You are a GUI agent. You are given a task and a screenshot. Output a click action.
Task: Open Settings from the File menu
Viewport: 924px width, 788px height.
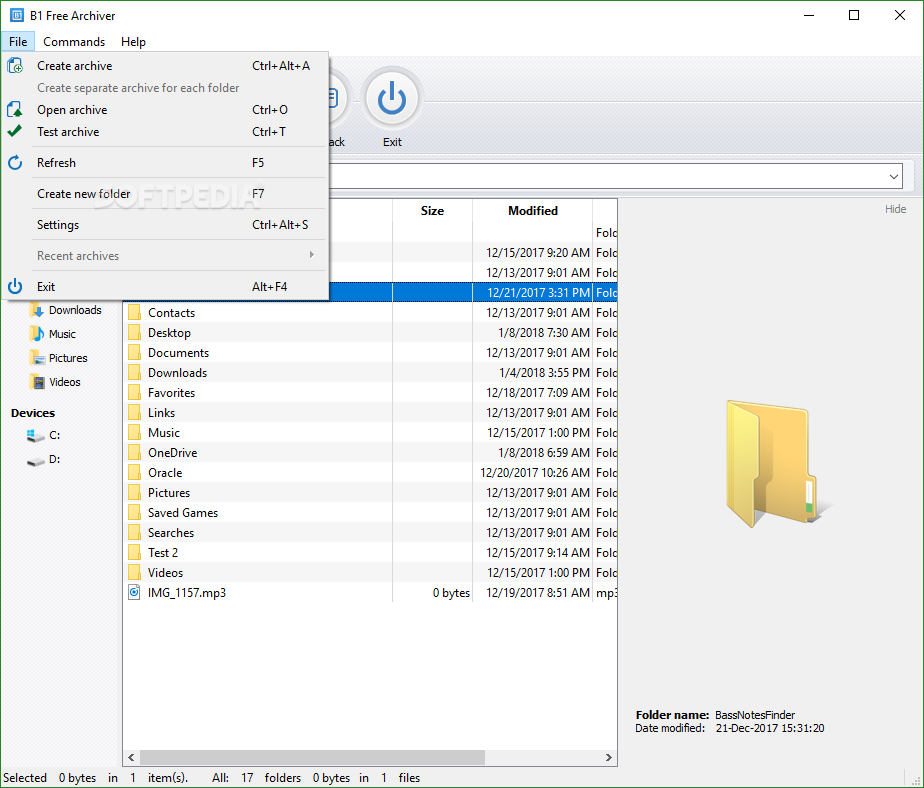(165, 225)
